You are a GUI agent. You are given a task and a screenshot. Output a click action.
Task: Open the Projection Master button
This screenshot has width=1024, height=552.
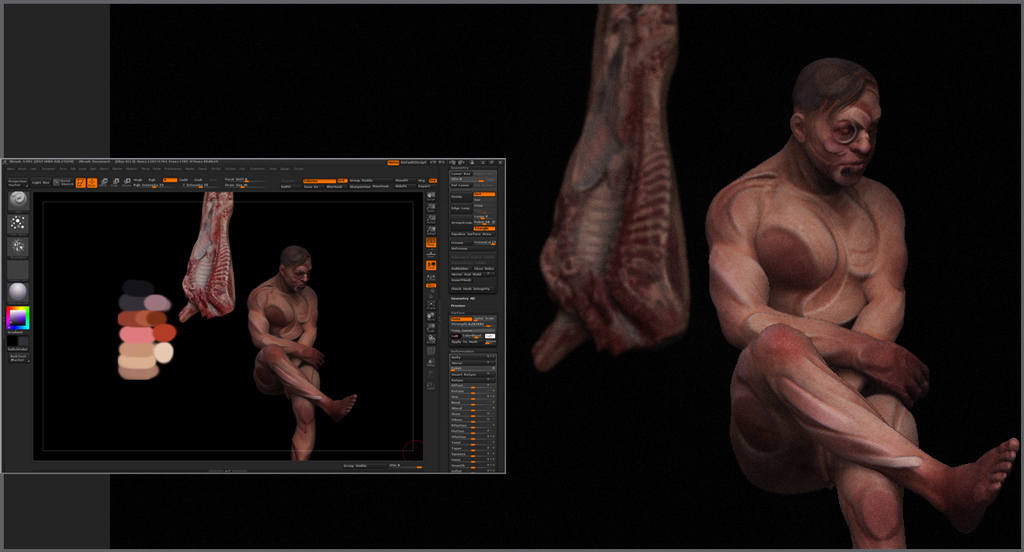pos(18,183)
